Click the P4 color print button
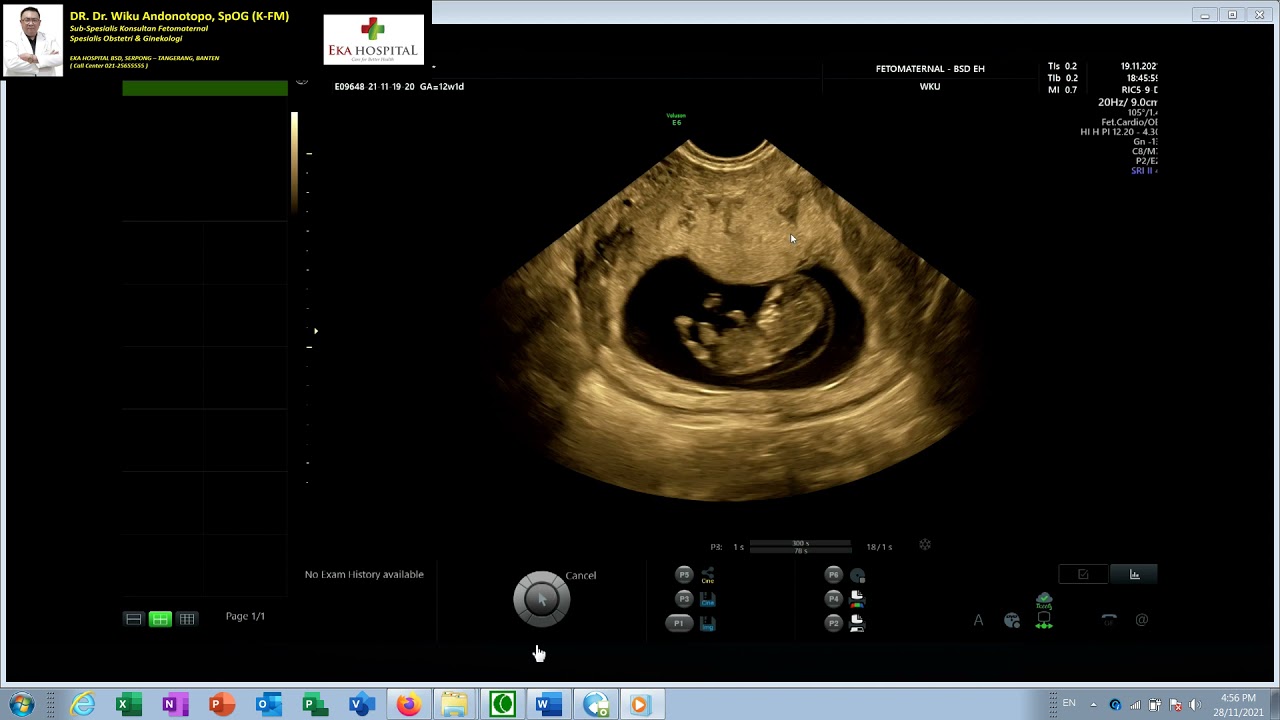The image size is (1280, 720). (x=833, y=599)
